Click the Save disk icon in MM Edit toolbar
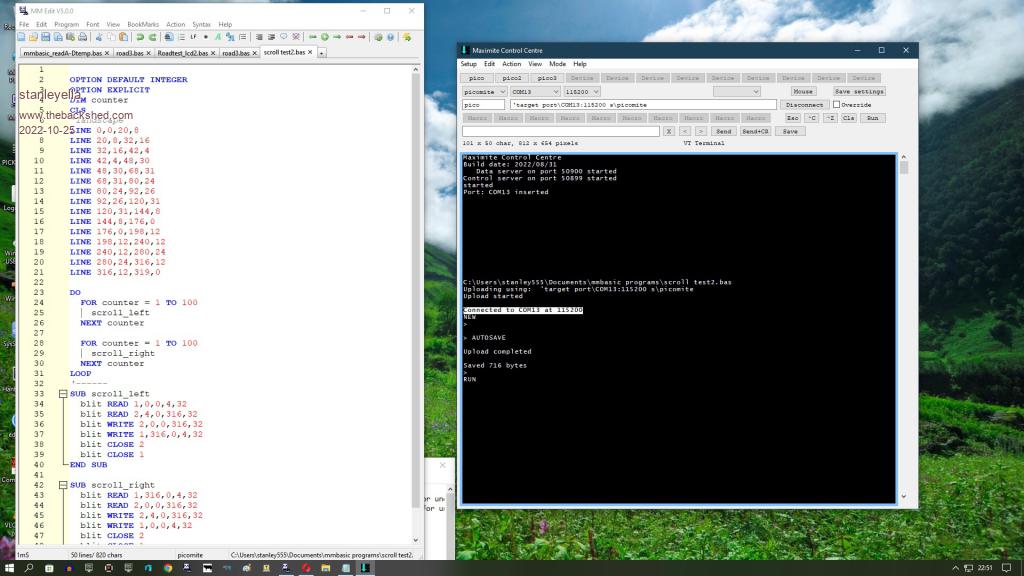Screen dimensions: 1024x576 [x=45, y=37]
